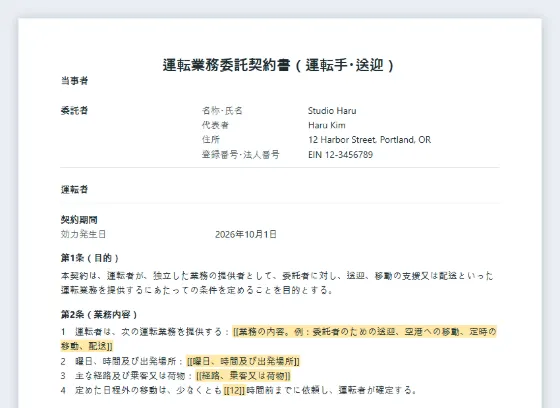Select the date 2026年10月1日
Viewport: 560px width, 408px height.
246,234
